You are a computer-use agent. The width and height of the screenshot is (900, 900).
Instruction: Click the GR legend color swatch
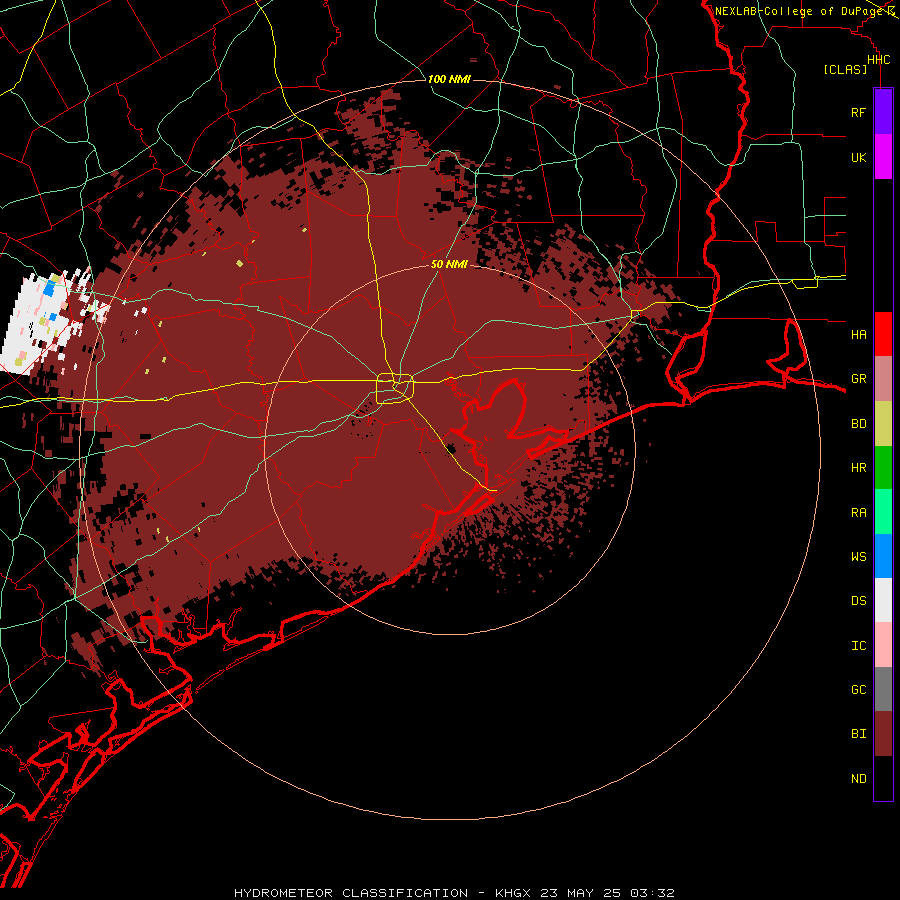883,379
